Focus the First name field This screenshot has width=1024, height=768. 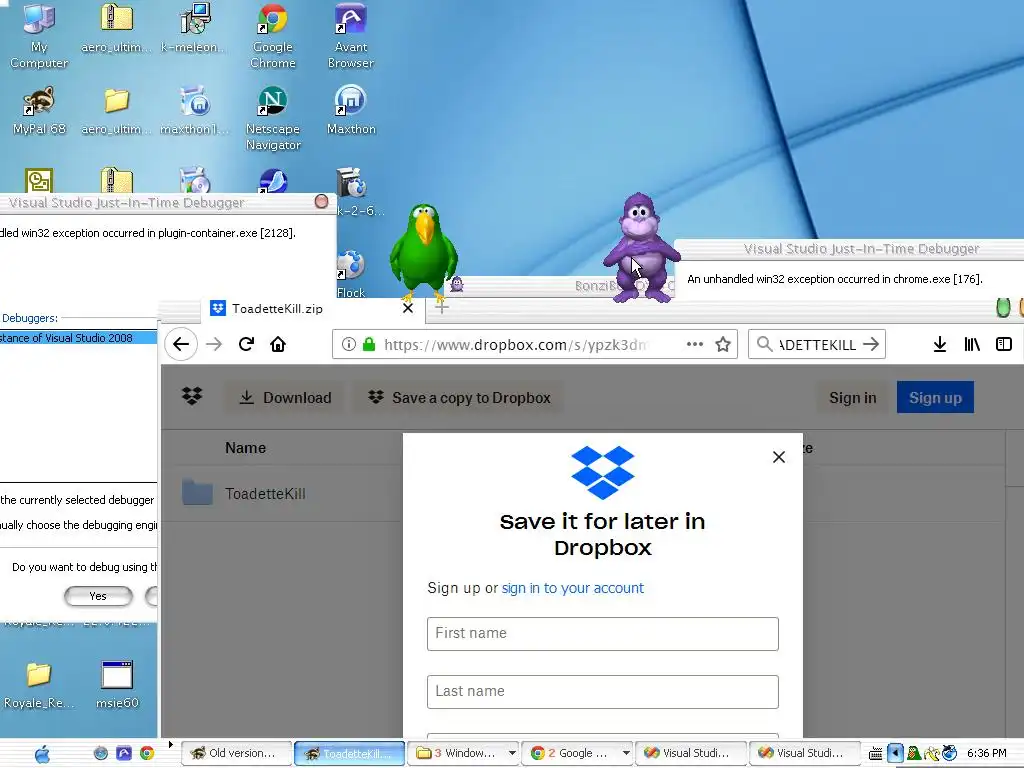[603, 633]
